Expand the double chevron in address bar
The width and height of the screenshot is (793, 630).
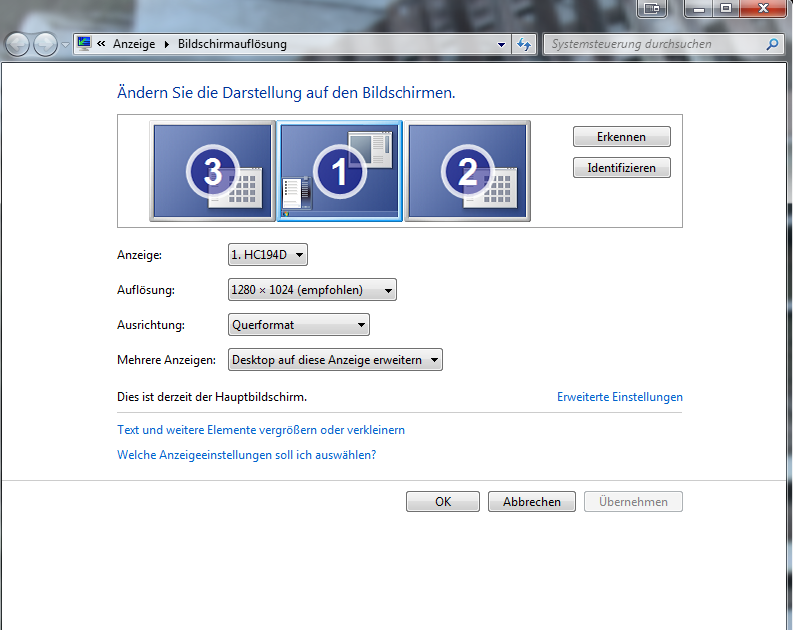(101, 44)
